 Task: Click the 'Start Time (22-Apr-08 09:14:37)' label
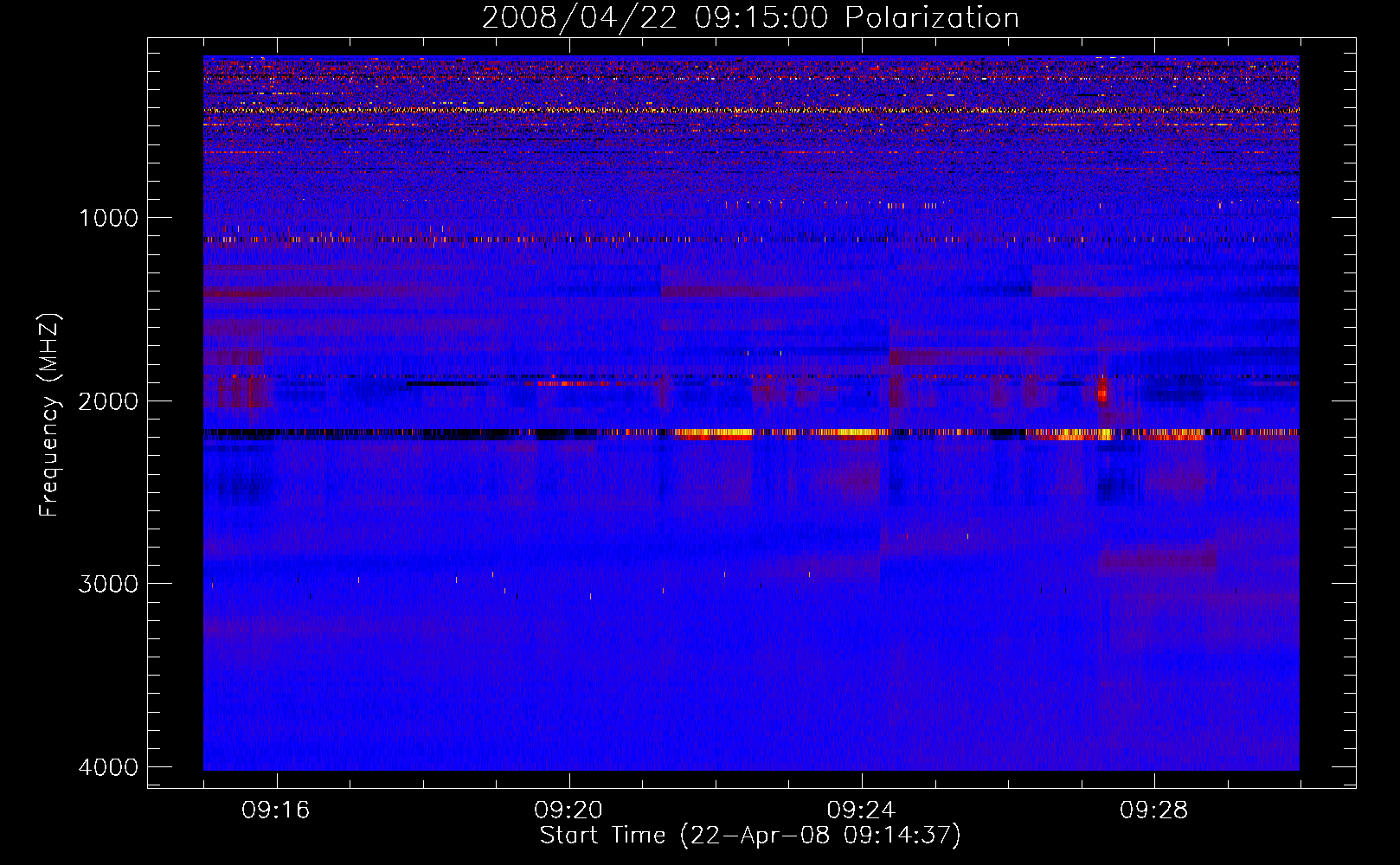pos(750,836)
